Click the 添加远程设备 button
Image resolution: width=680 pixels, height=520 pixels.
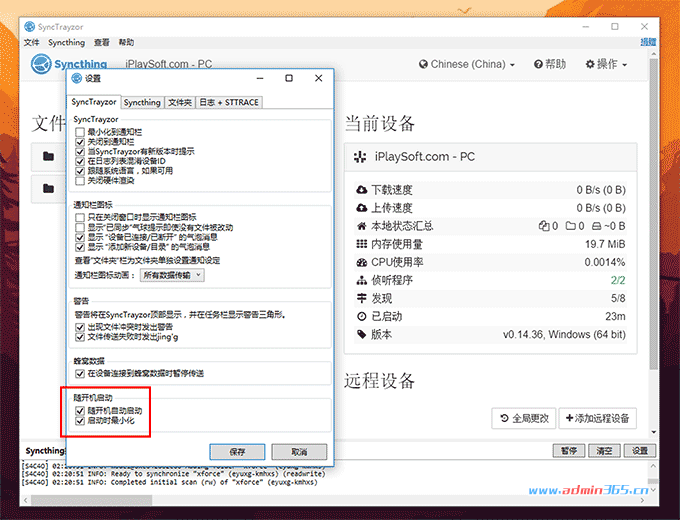pyautogui.click(x=598, y=418)
